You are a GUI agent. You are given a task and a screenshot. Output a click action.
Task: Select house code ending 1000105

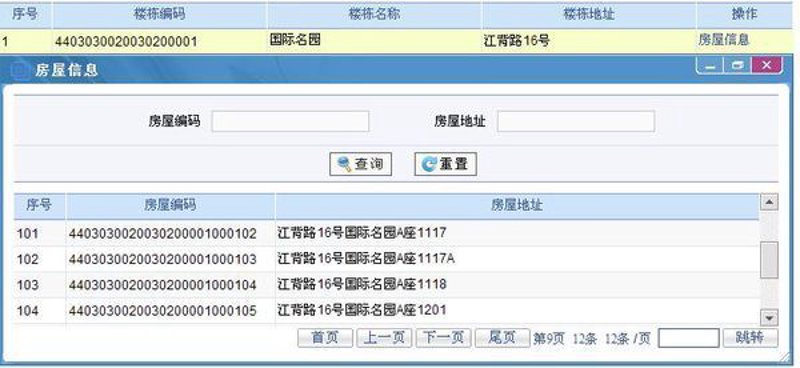point(163,310)
